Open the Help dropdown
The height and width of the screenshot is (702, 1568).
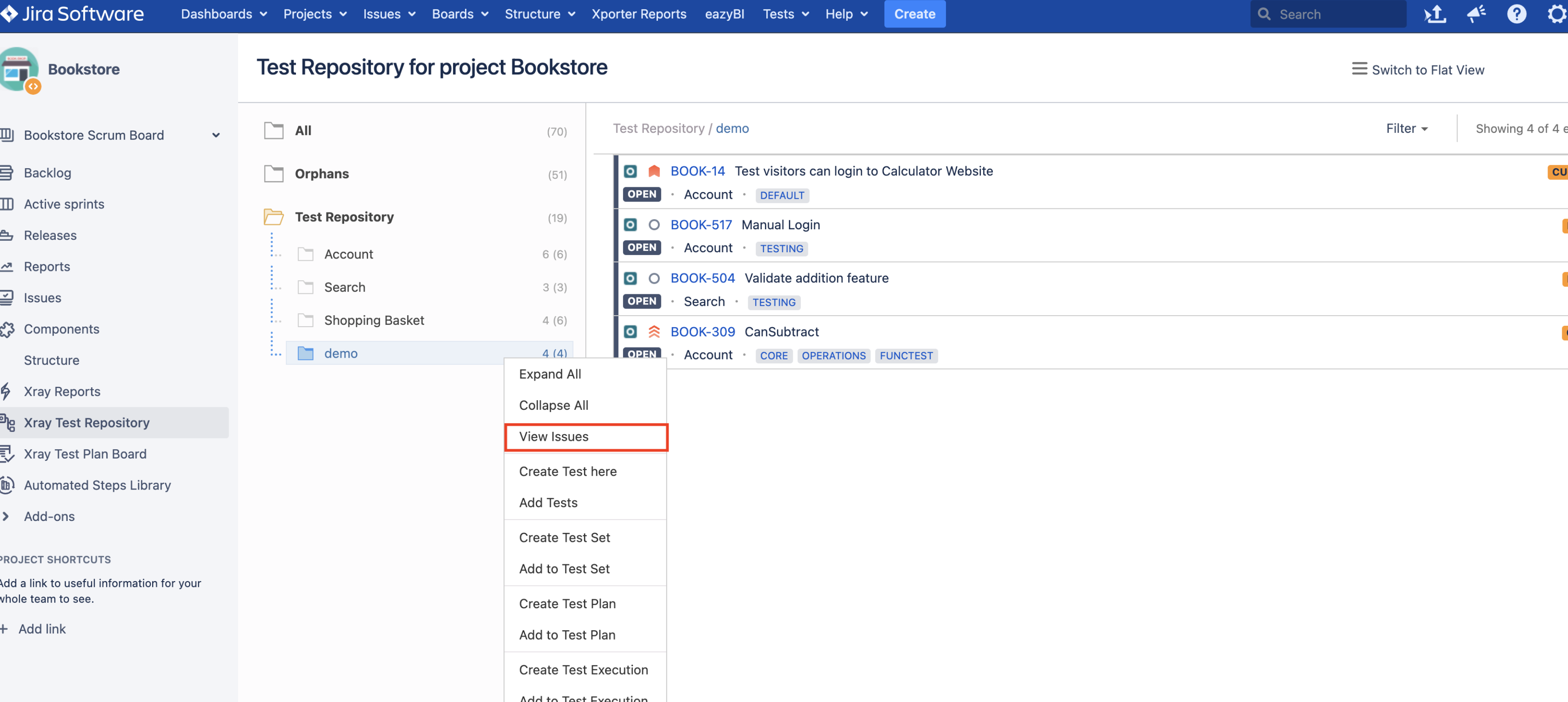point(846,13)
